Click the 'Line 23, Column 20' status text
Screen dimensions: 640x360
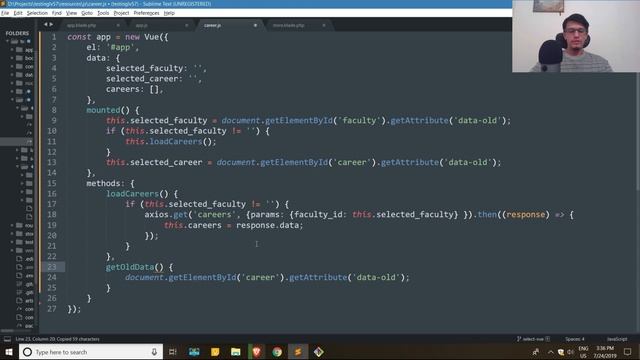pos(38,339)
